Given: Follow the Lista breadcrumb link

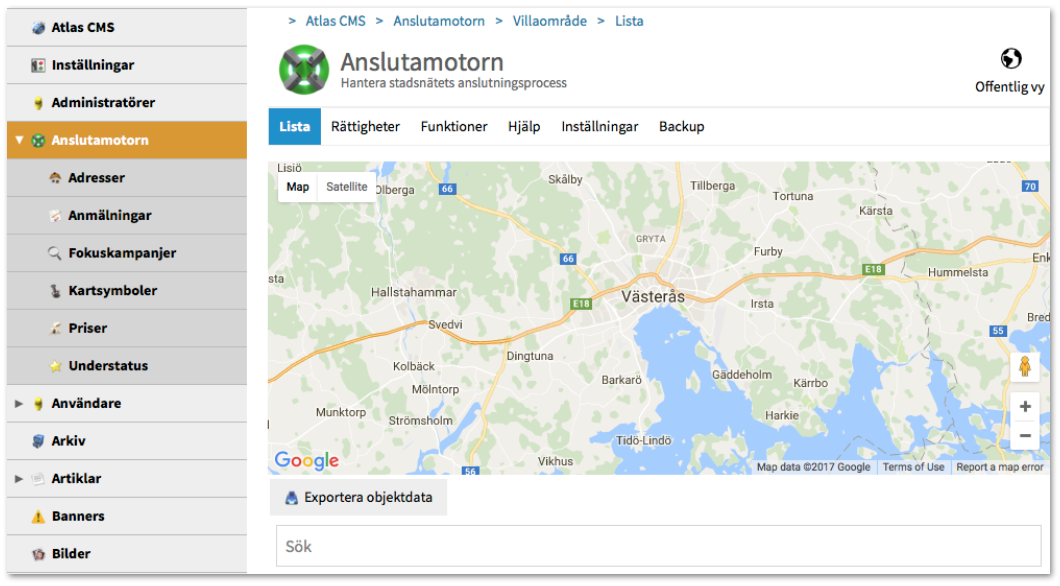Looking at the screenshot, I should (x=629, y=21).
